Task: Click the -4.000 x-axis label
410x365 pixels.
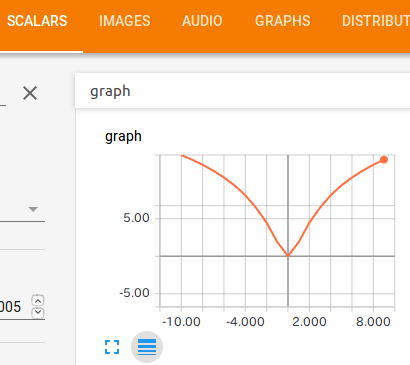Action: 245,322
